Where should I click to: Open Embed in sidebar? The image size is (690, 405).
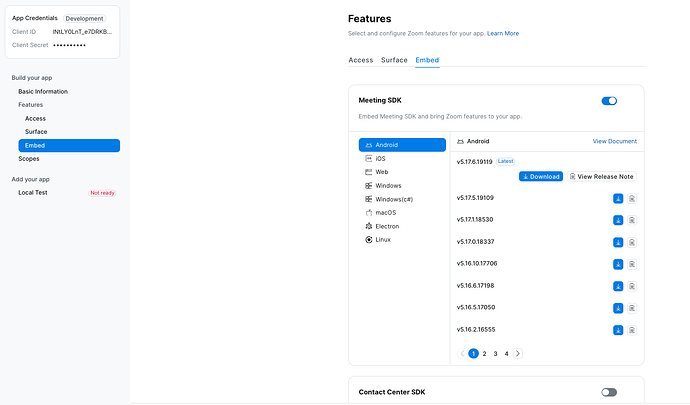coord(69,145)
